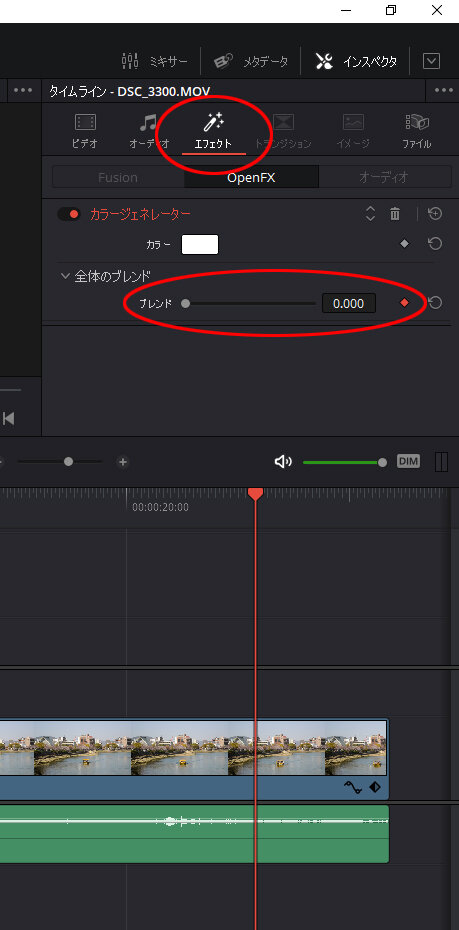Mute audio with the speaker icon

click(283, 461)
